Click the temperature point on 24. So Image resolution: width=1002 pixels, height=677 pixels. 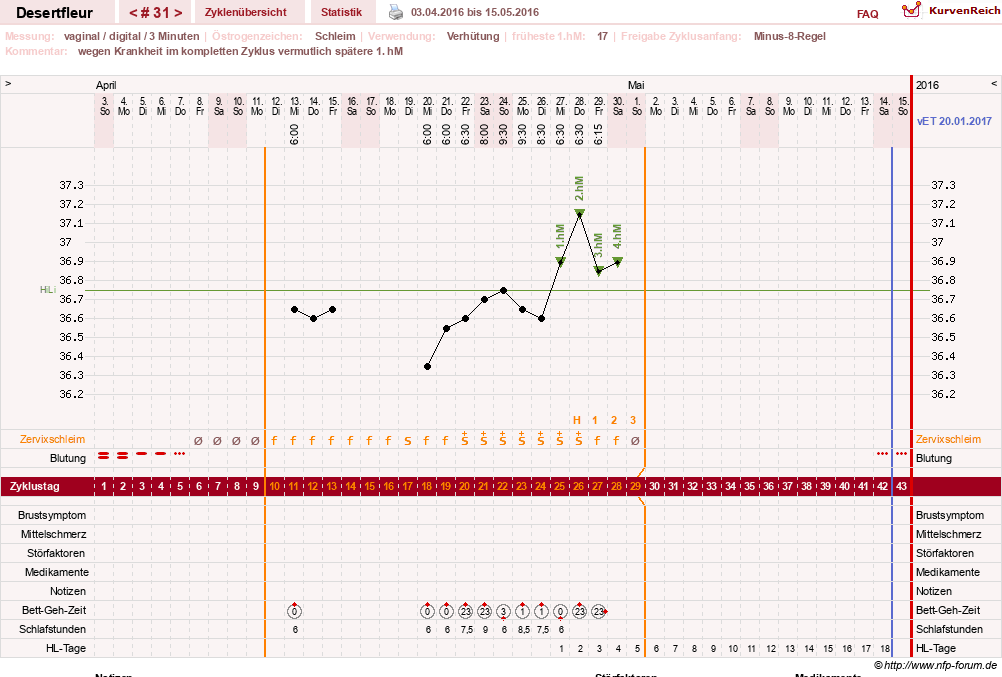coord(504,290)
